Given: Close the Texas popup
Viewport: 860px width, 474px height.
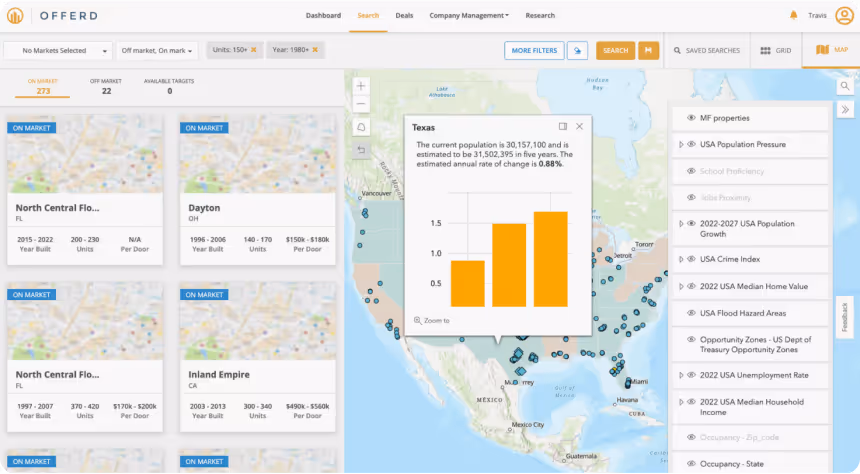Looking at the screenshot, I should click(x=579, y=127).
